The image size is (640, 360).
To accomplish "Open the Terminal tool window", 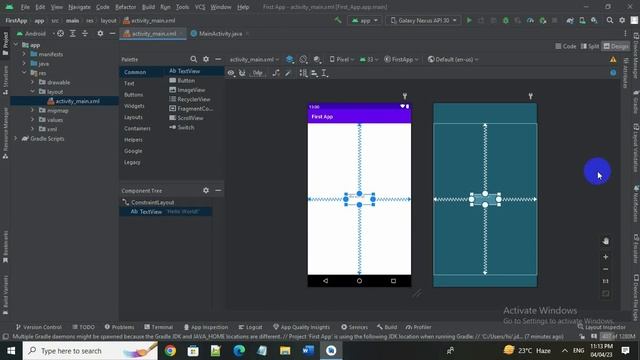I will [159, 327].
